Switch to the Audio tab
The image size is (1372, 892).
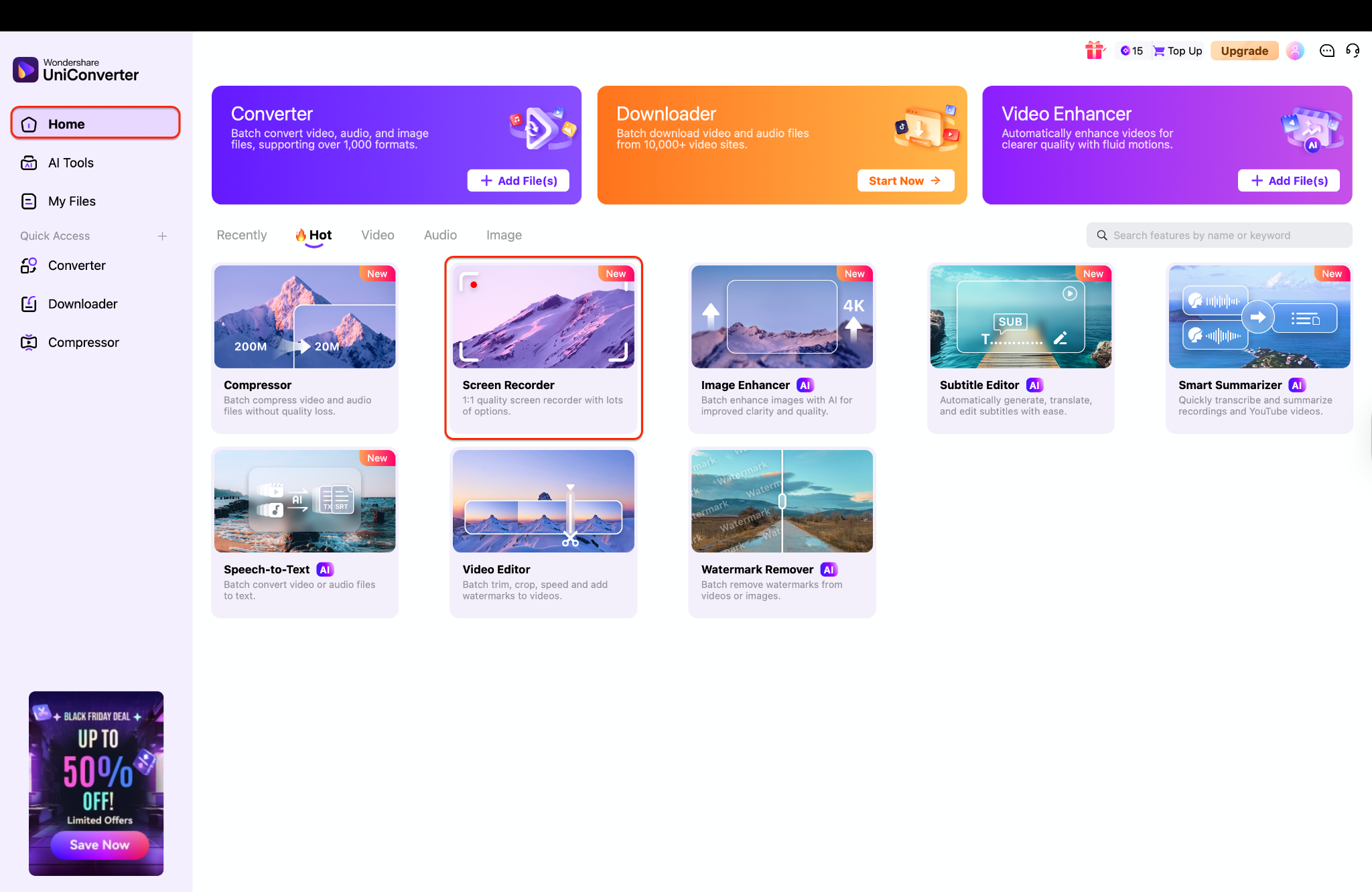click(x=439, y=235)
